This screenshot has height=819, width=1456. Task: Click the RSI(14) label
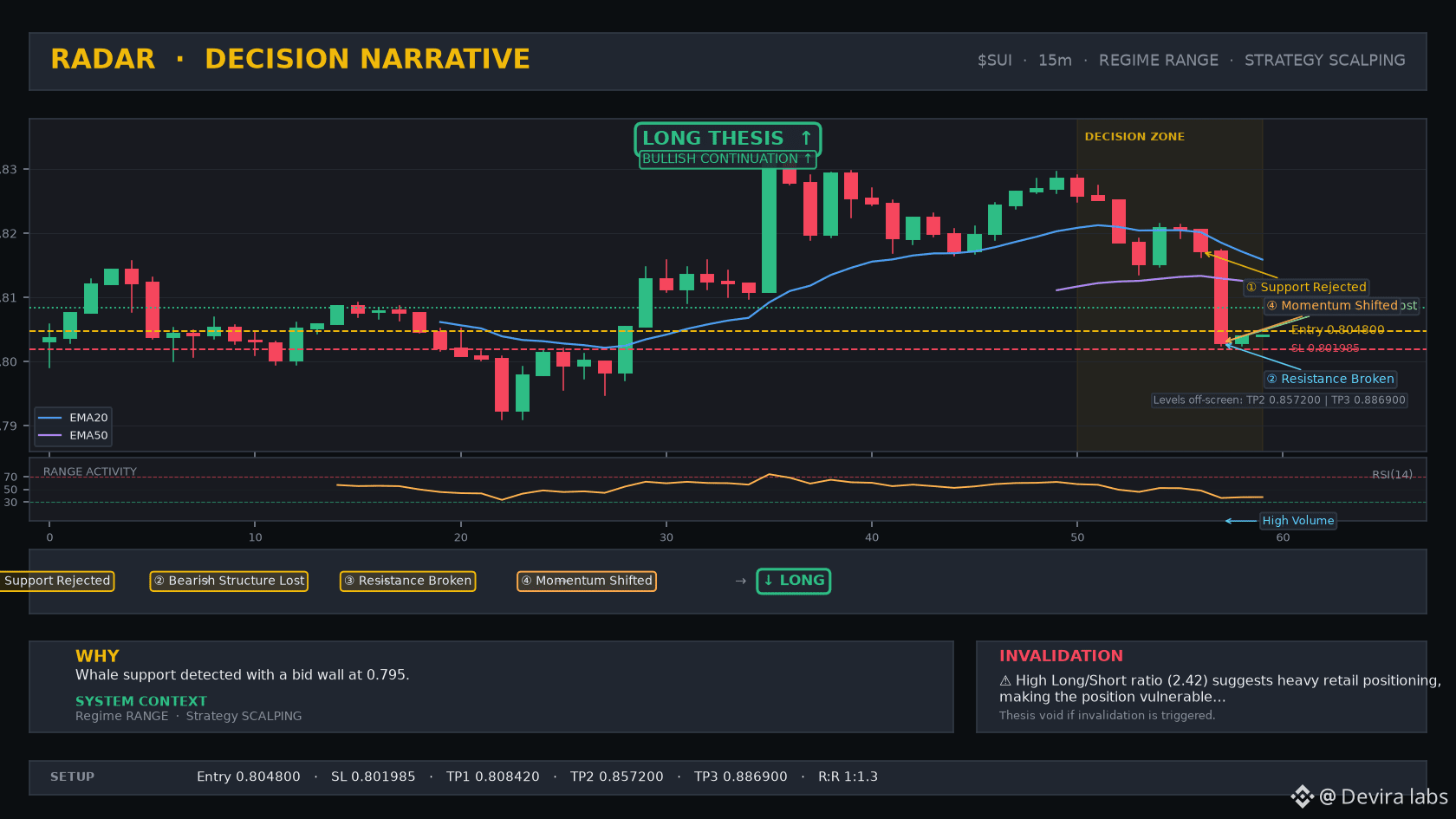1392,474
